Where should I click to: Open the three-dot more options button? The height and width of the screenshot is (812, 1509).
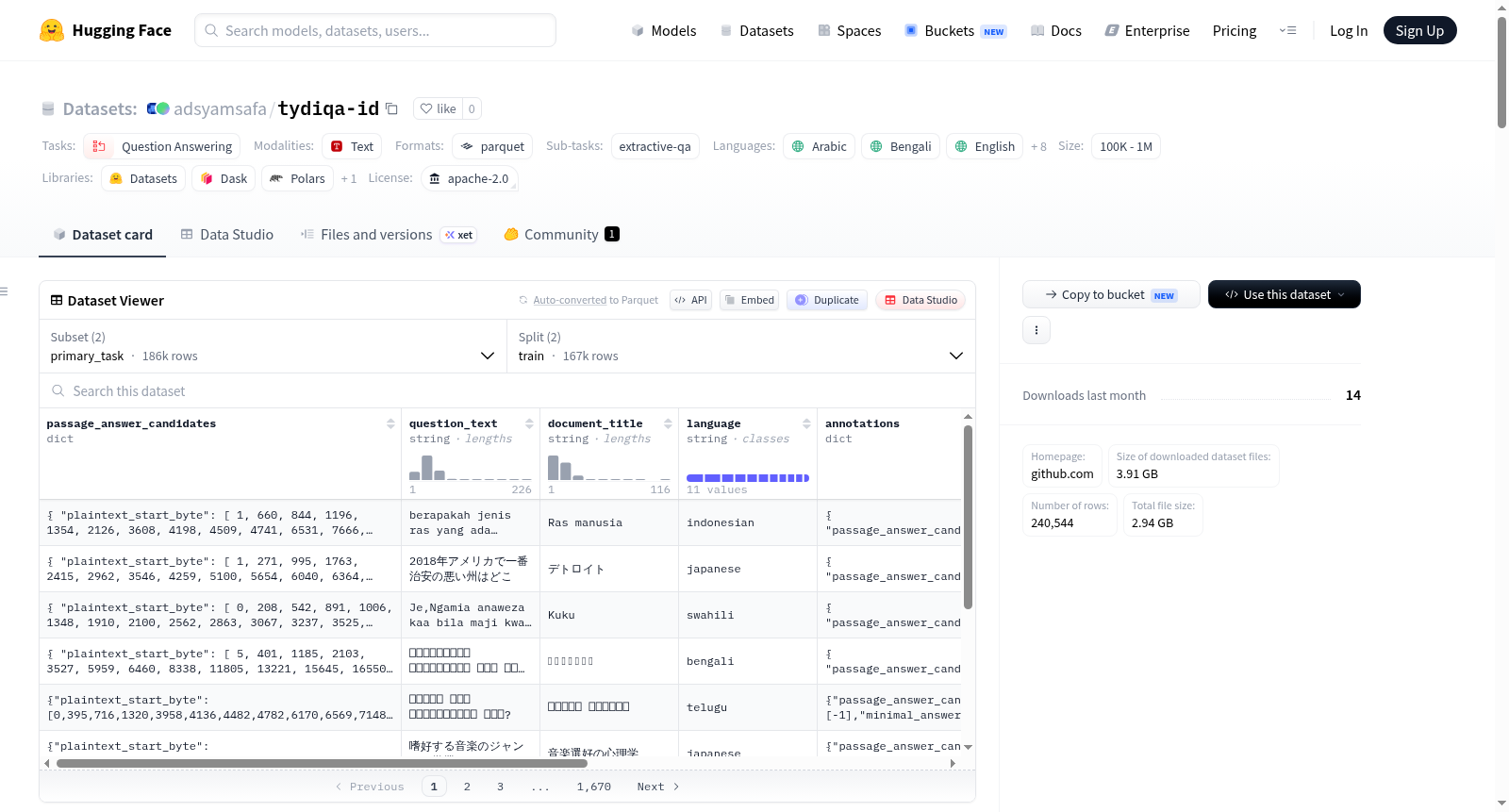coord(1036,330)
